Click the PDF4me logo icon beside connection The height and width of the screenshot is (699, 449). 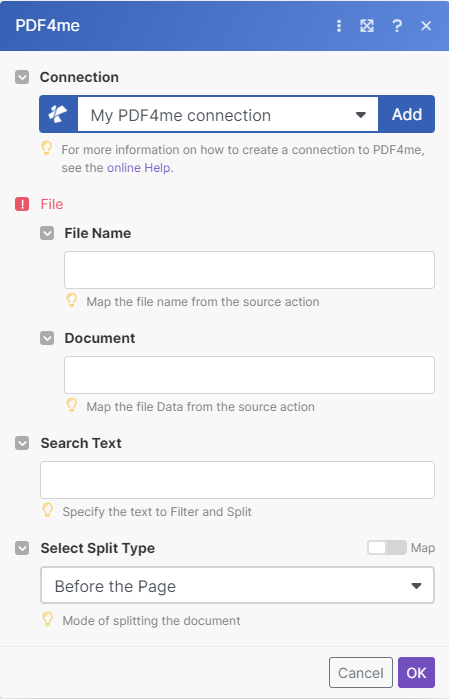[58, 114]
